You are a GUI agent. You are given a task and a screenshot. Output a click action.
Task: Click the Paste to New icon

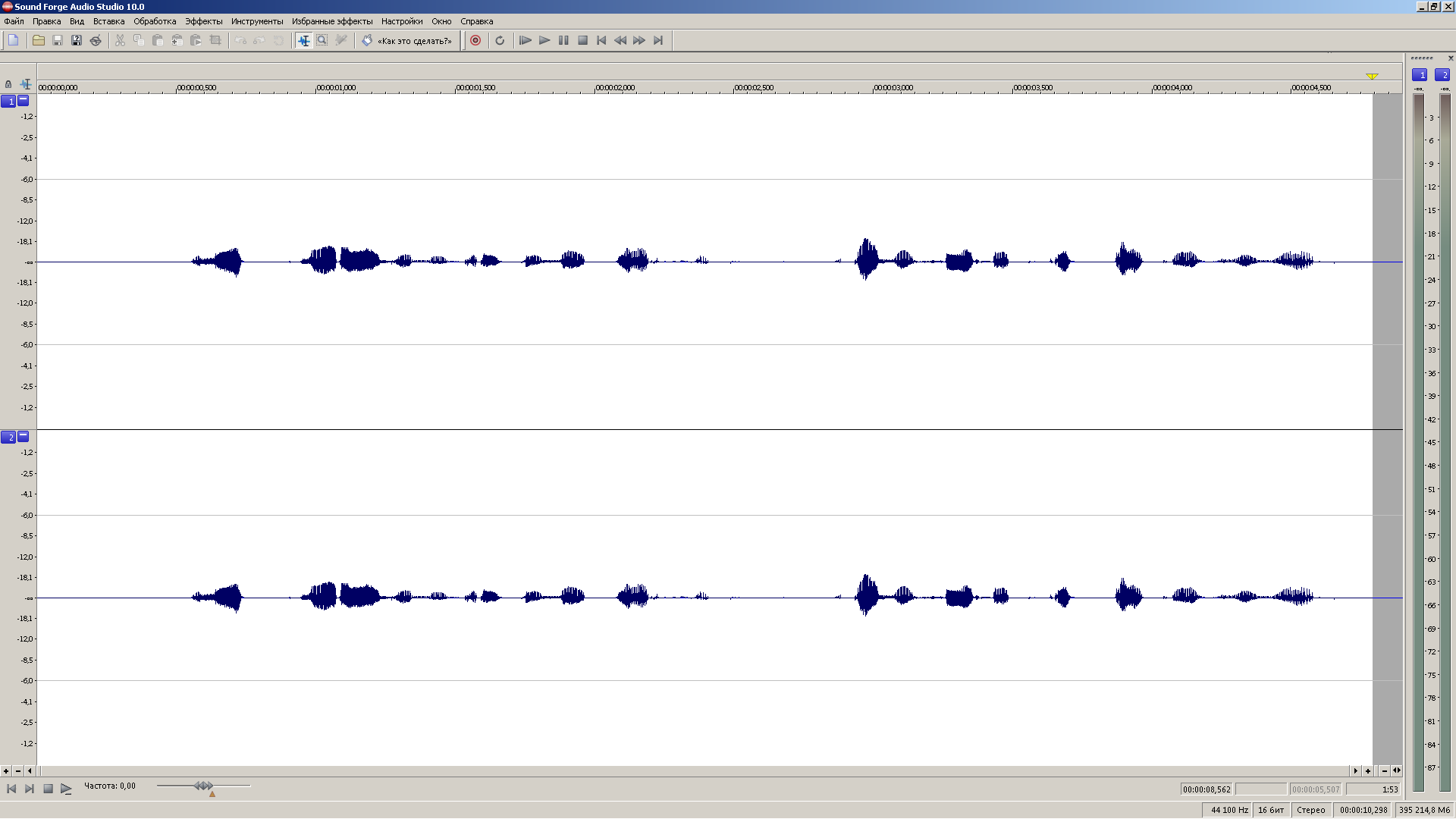[196, 40]
